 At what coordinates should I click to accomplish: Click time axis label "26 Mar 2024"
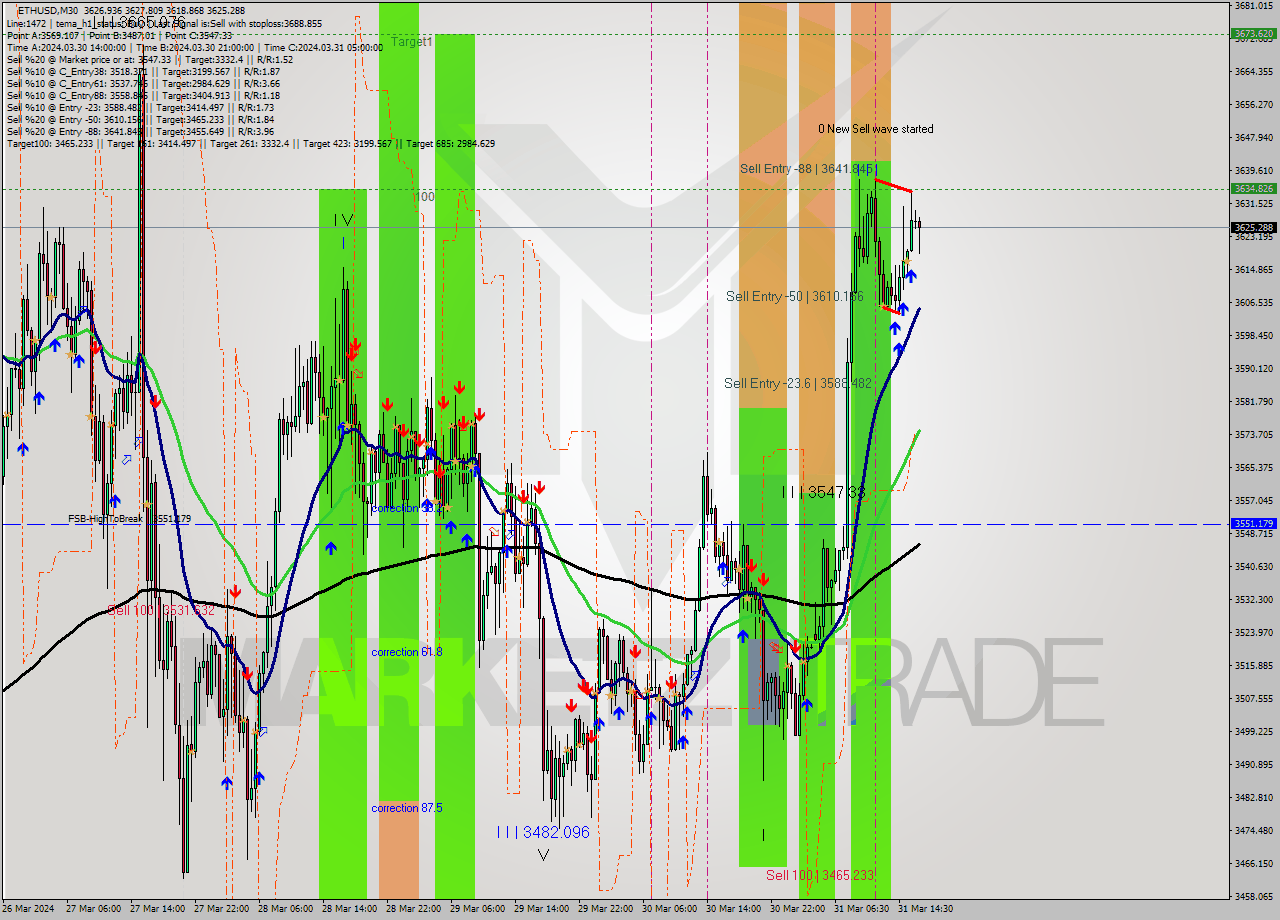[28, 909]
